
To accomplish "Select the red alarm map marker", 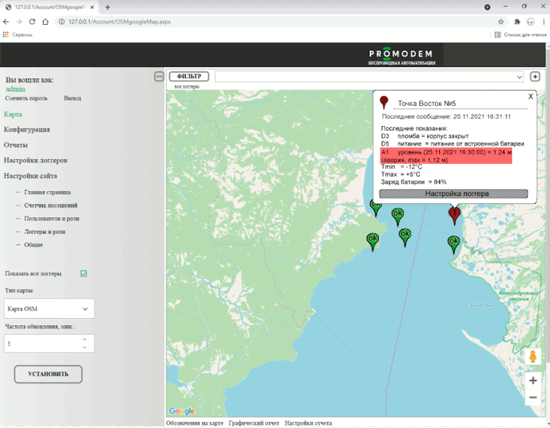I will tap(455, 215).
